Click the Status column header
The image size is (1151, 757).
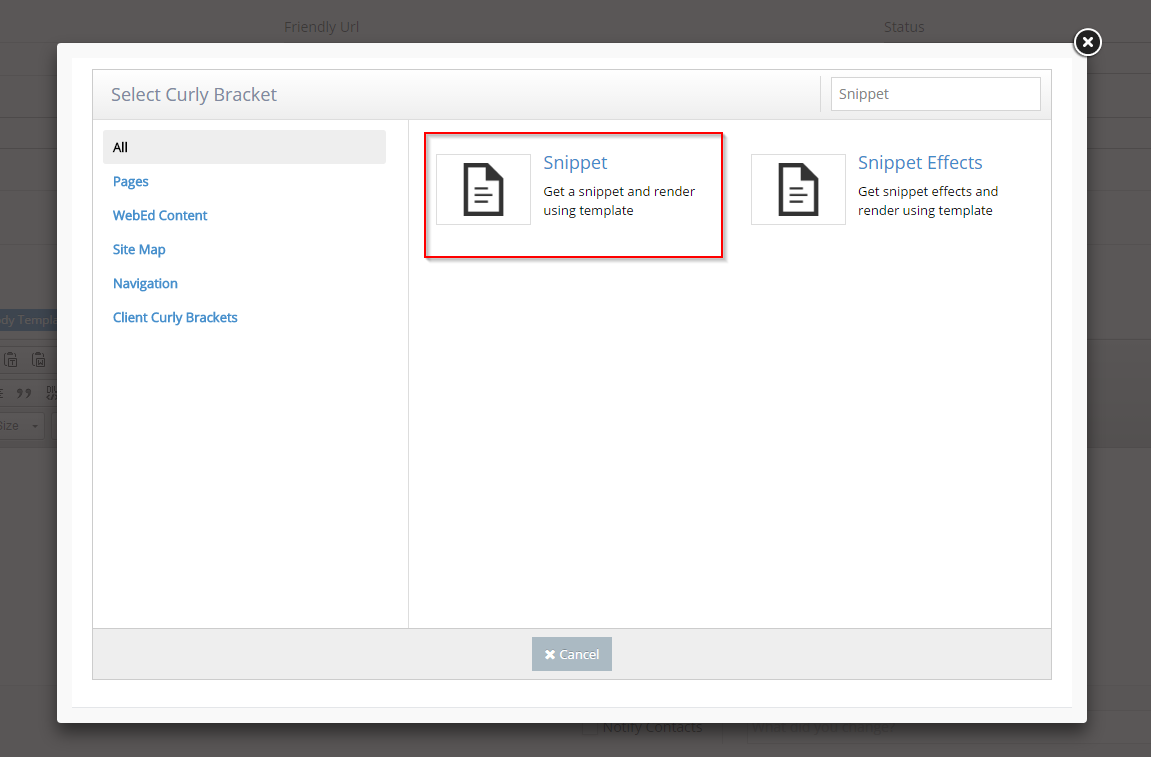[x=904, y=27]
